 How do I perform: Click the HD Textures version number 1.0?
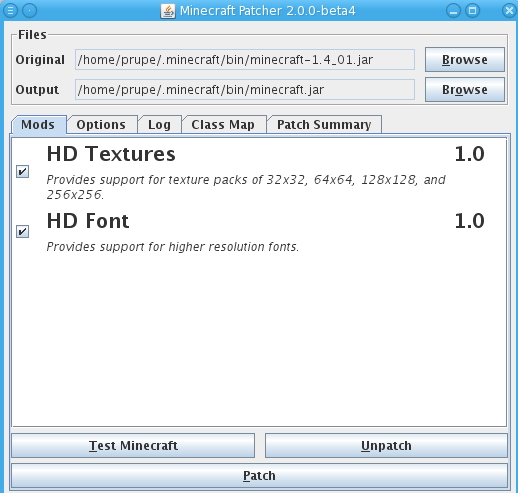point(469,154)
